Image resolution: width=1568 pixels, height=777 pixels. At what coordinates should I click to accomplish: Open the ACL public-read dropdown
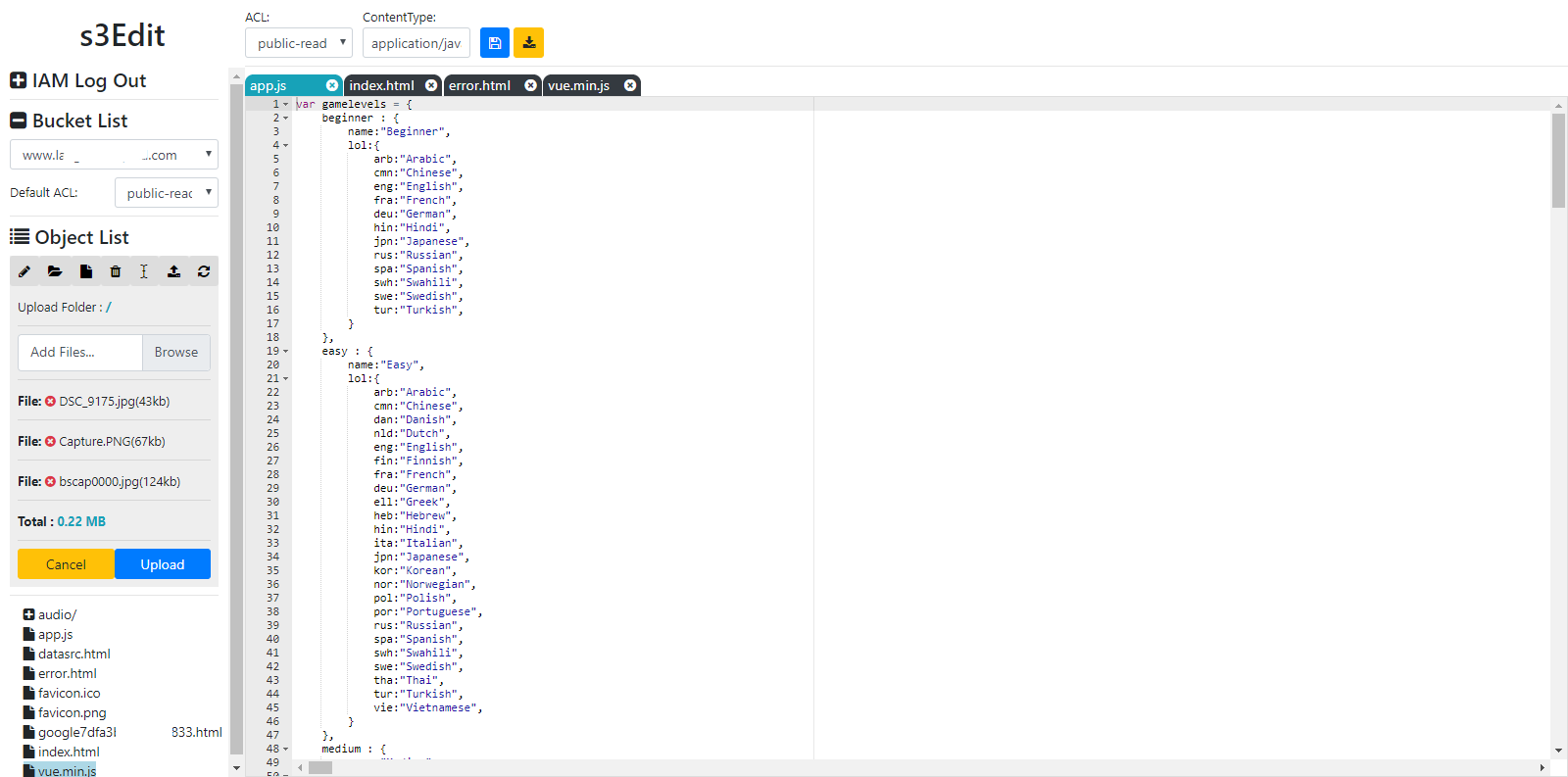299,43
